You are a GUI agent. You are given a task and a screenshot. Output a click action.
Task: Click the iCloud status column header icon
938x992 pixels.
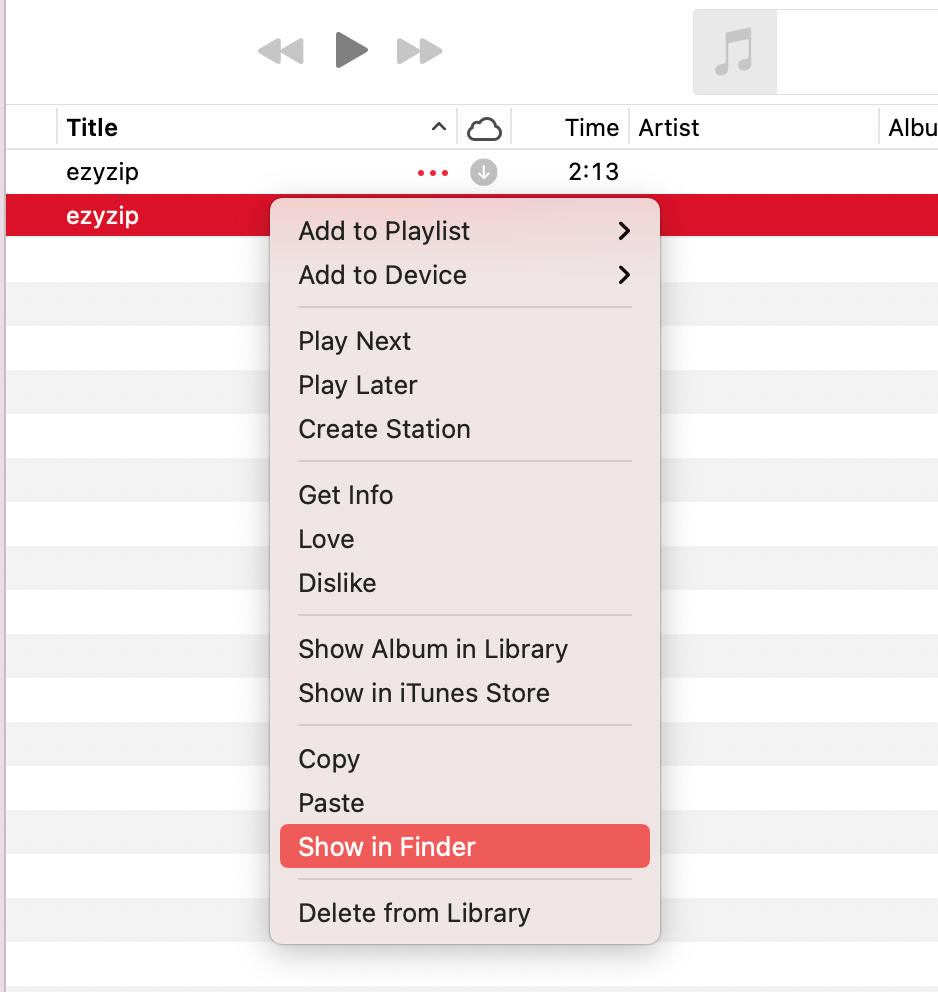tap(484, 127)
